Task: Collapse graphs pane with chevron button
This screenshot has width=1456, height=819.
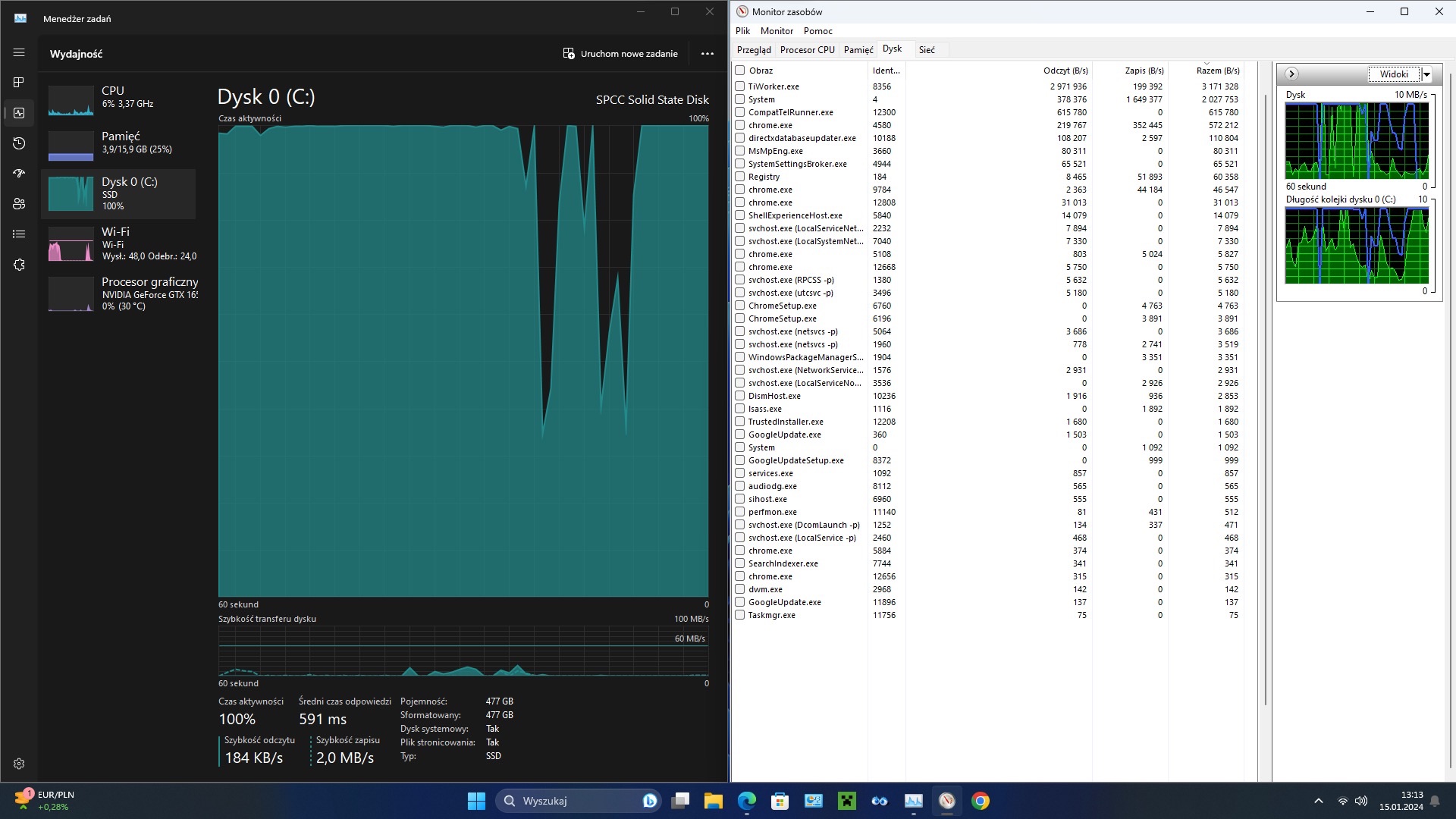Action: pos(1291,74)
